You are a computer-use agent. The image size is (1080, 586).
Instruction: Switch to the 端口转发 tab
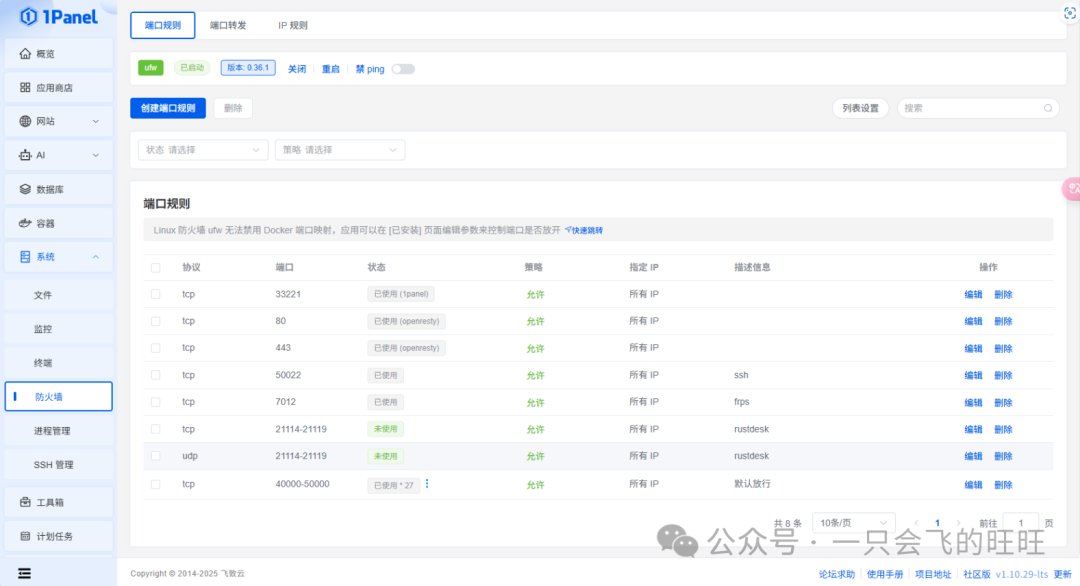(227, 25)
